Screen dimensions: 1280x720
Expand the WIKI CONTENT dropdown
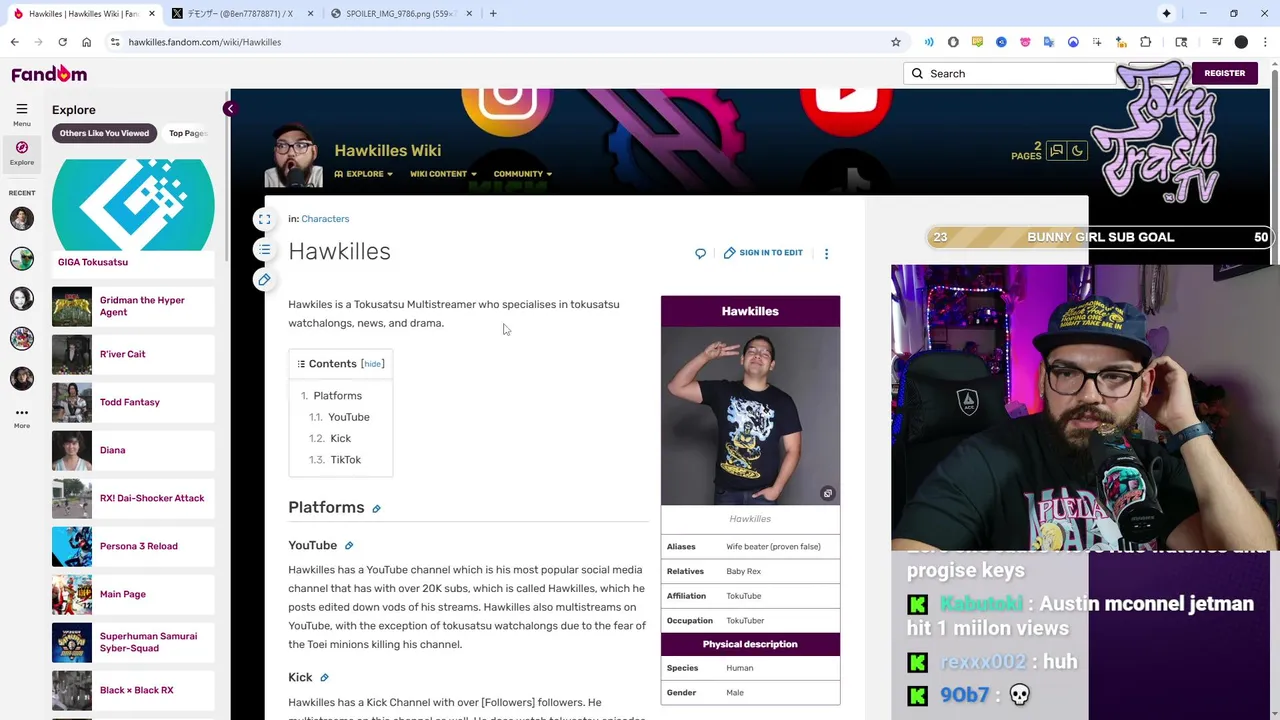[443, 174]
